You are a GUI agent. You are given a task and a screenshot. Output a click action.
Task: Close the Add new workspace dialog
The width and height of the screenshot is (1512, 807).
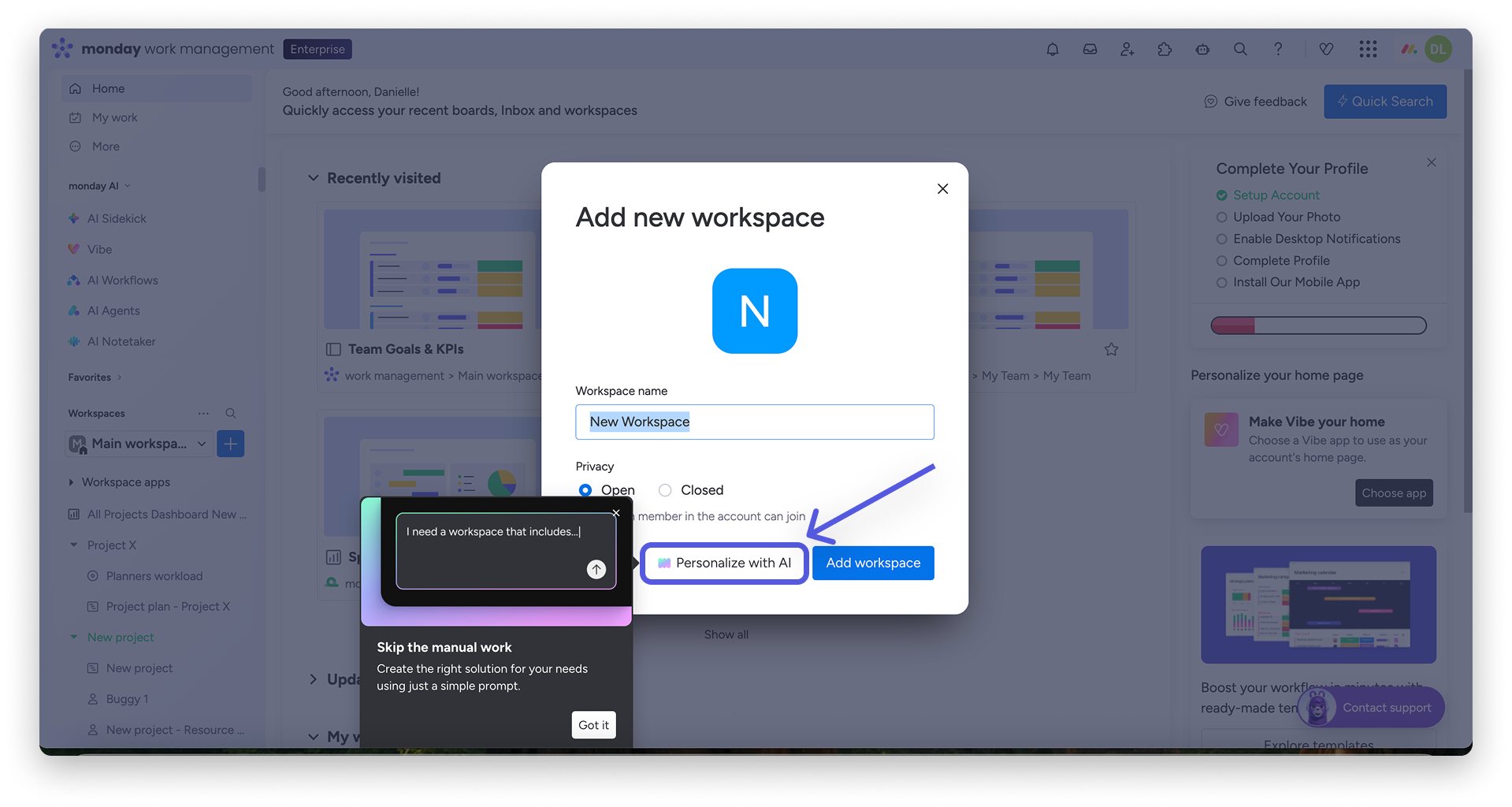[942, 188]
